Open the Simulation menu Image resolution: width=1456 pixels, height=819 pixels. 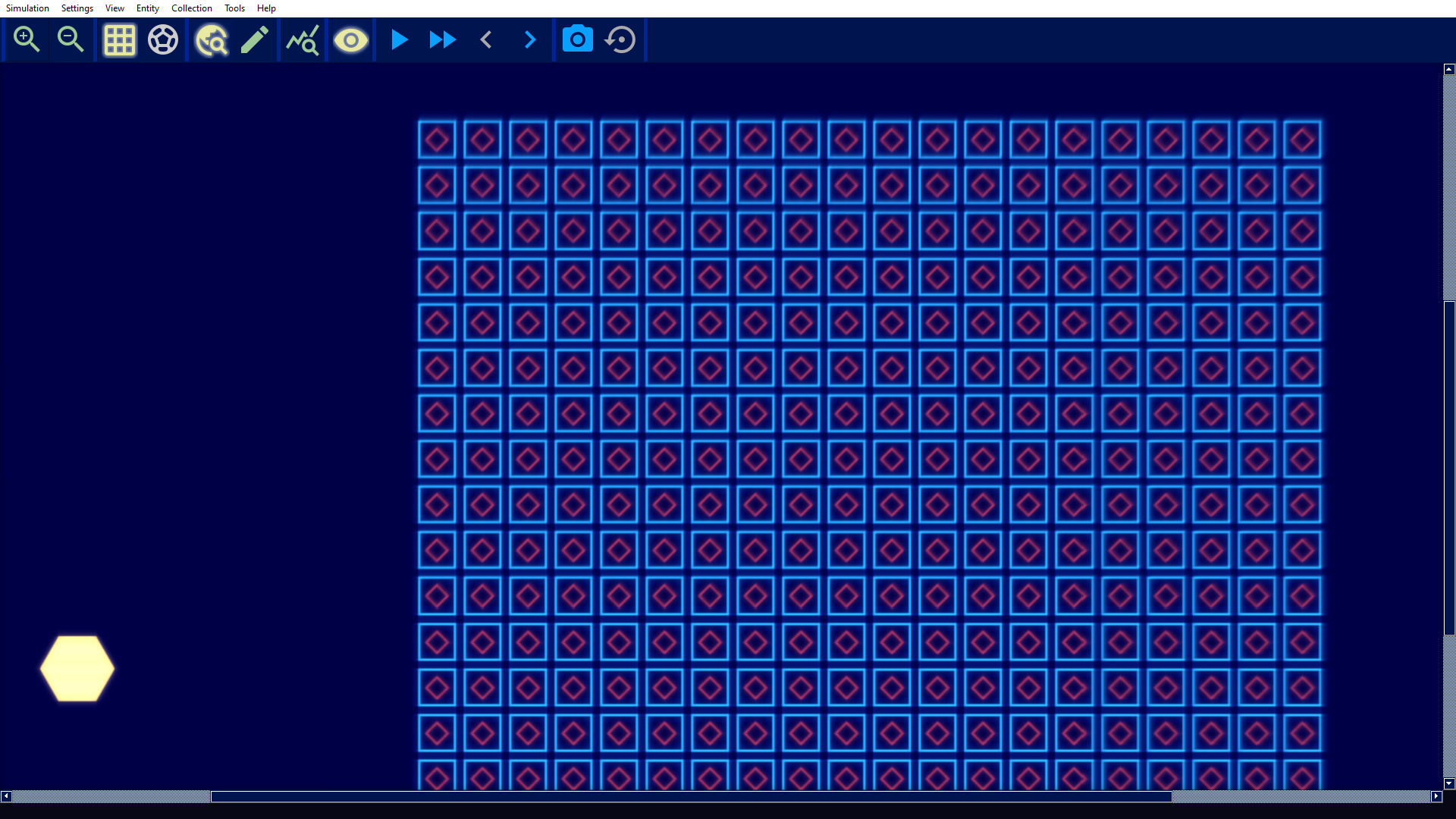click(27, 8)
